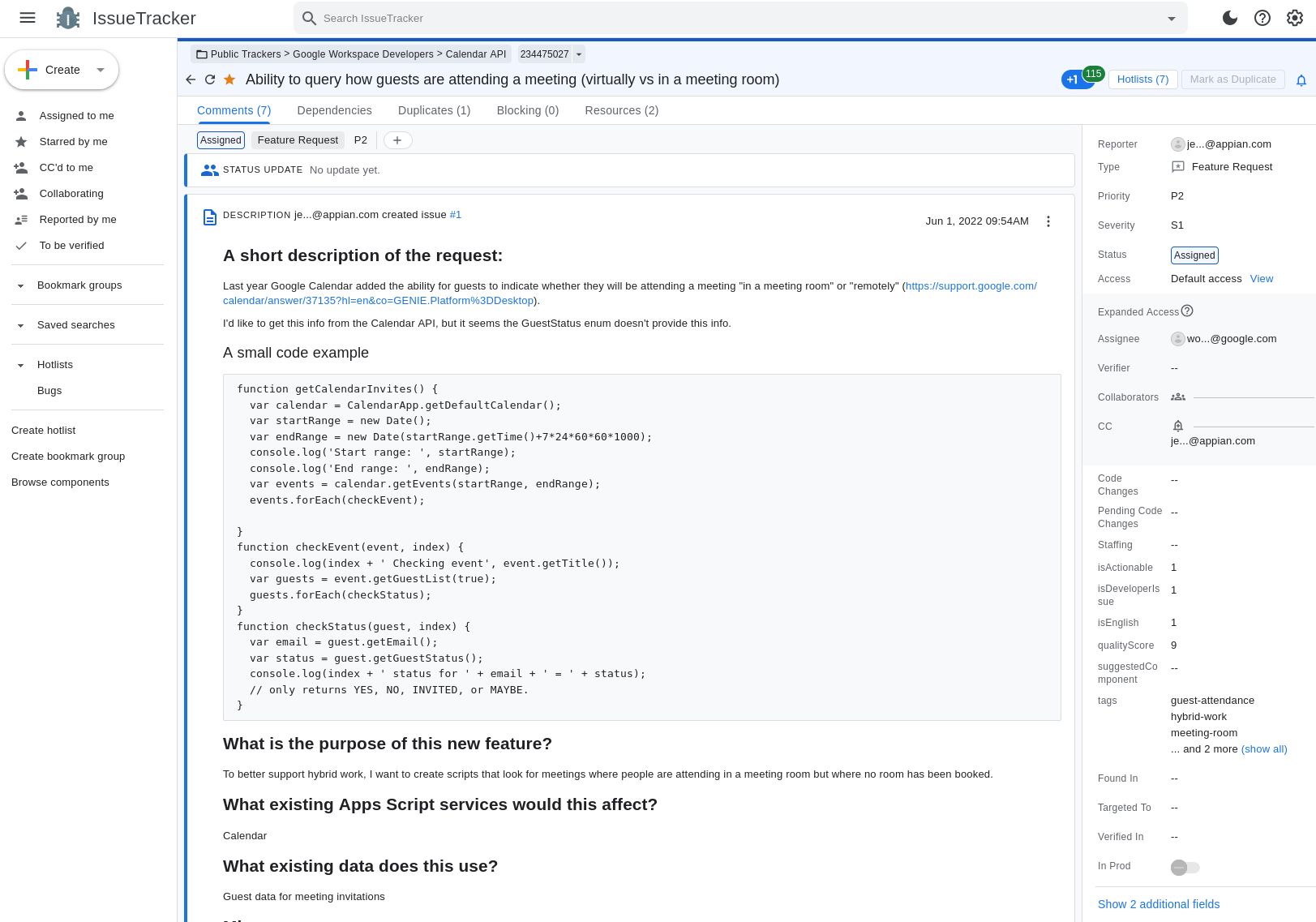Viewport: 1316px width, 922px height.
Task: Add a label using the + chip icon
Action: click(x=397, y=139)
